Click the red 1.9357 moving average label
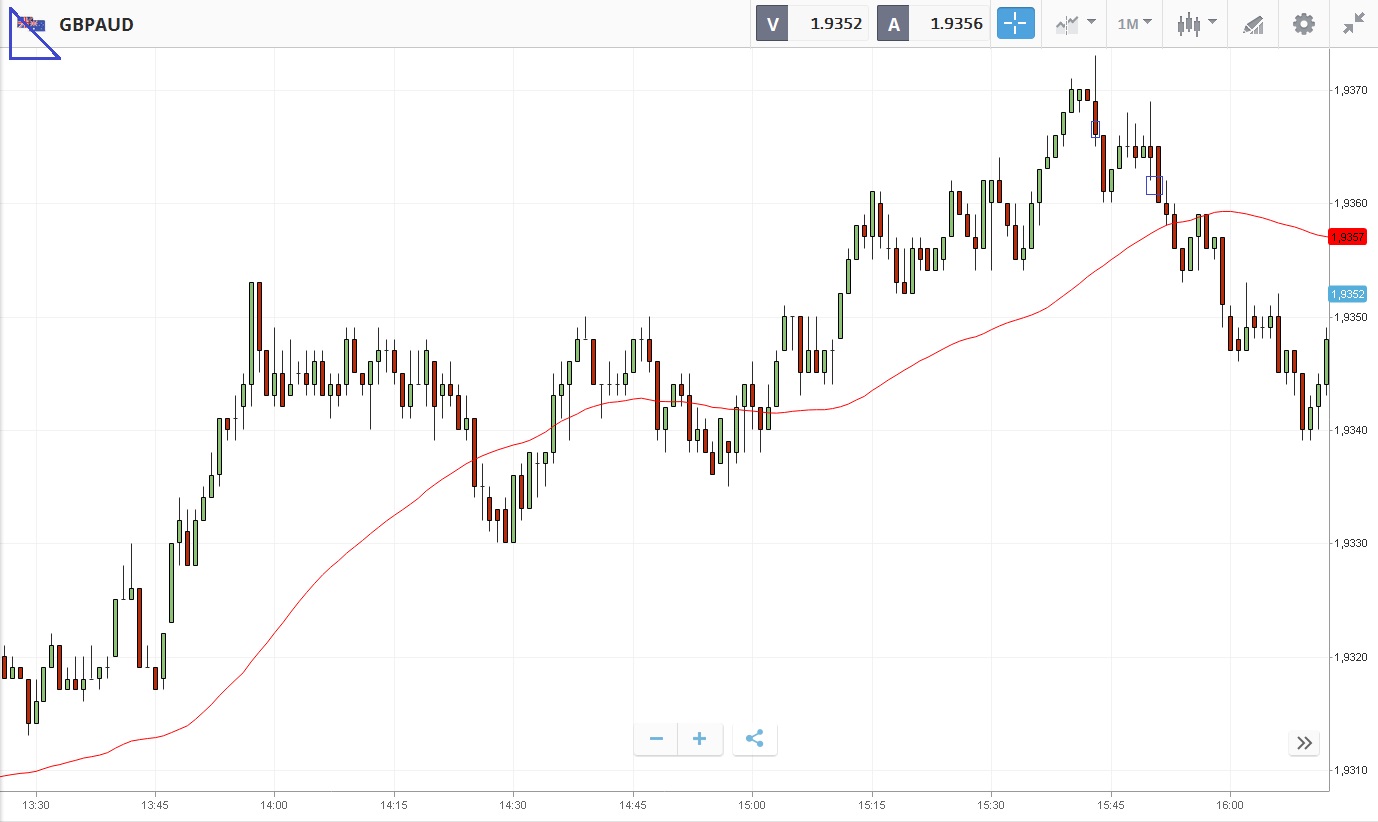Viewport: 1378px width, 822px height. (x=1347, y=237)
